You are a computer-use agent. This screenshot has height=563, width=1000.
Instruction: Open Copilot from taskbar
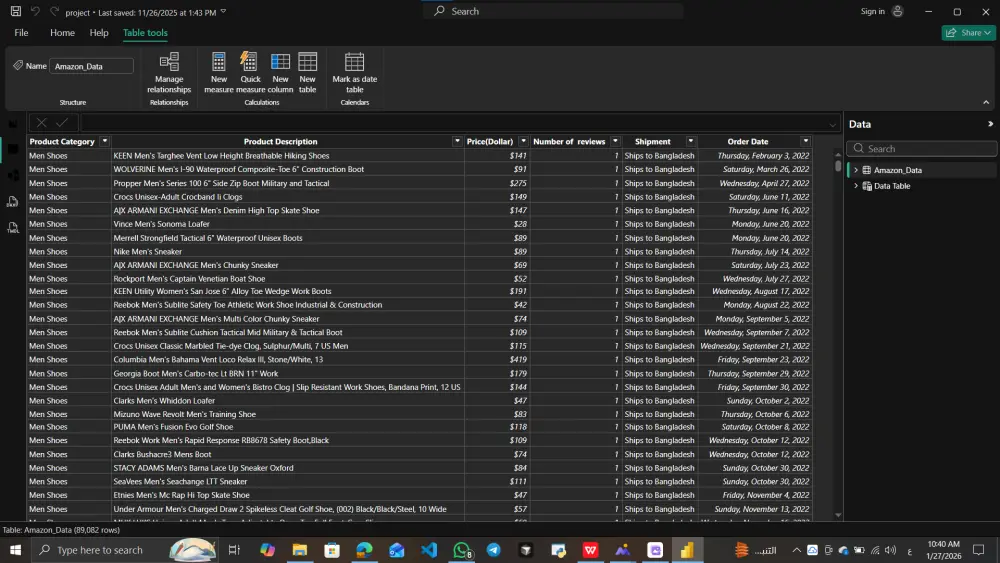point(267,550)
